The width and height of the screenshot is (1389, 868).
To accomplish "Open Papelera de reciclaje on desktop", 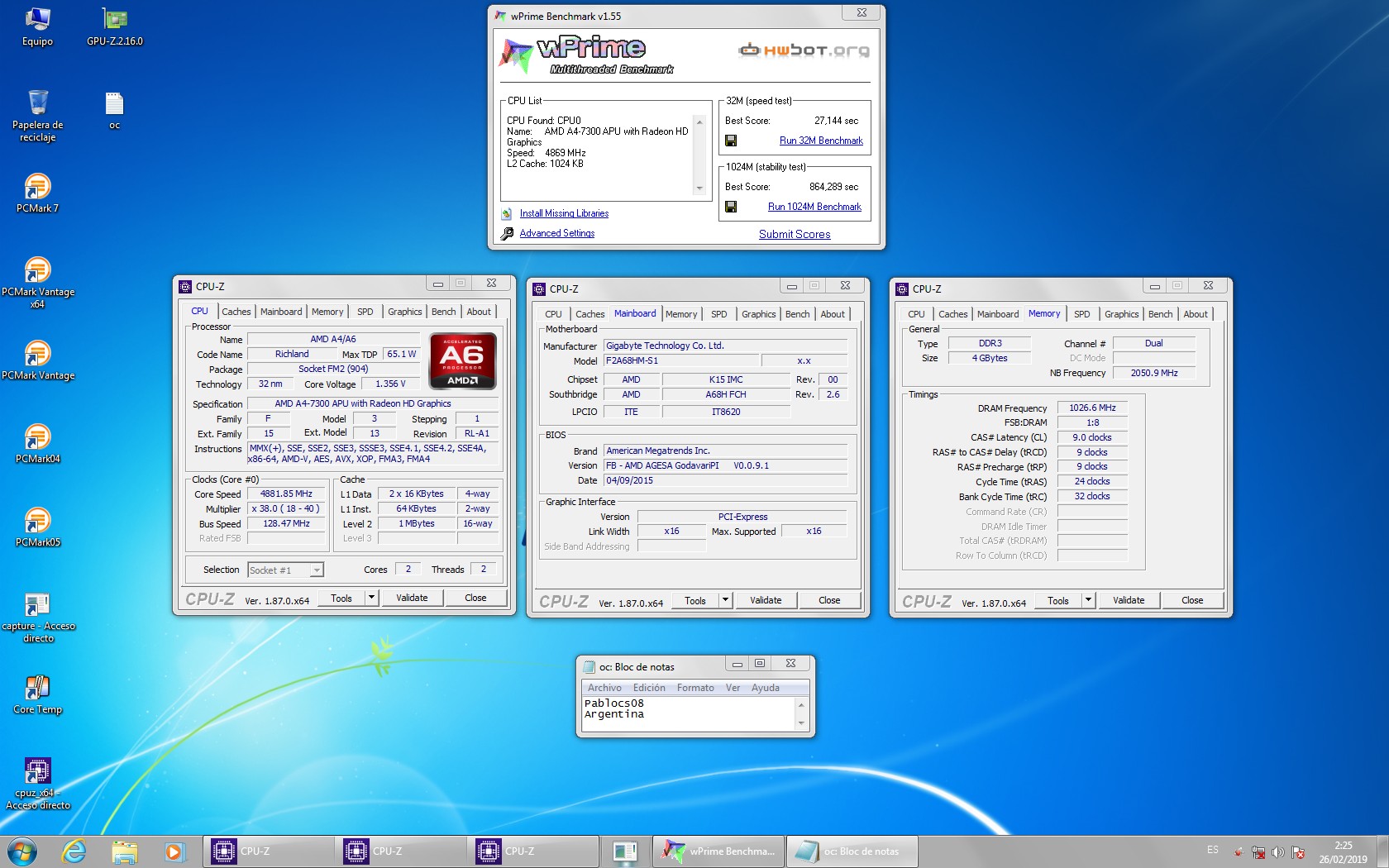I will [37, 115].
